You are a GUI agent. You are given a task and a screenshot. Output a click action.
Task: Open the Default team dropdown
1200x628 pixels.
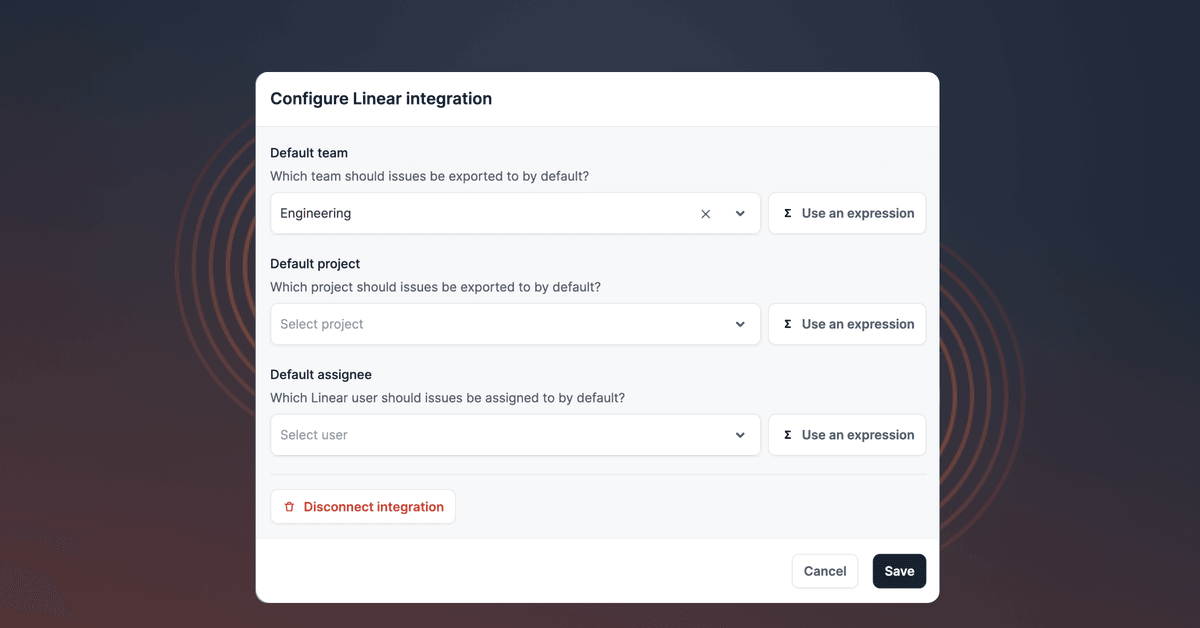pos(500,213)
